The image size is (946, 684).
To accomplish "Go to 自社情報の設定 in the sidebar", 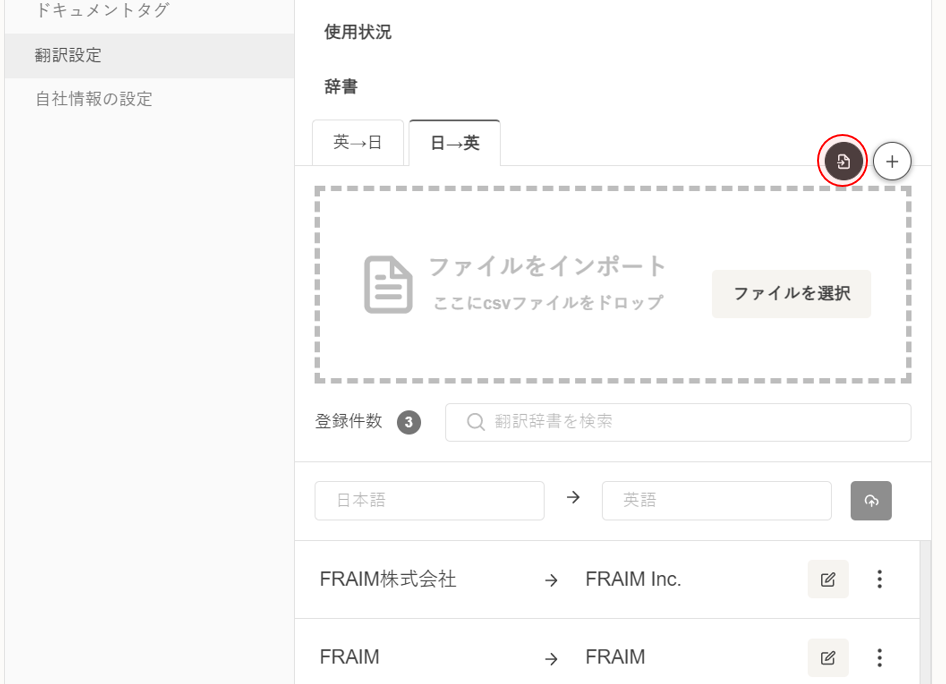I will click(94, 99).
